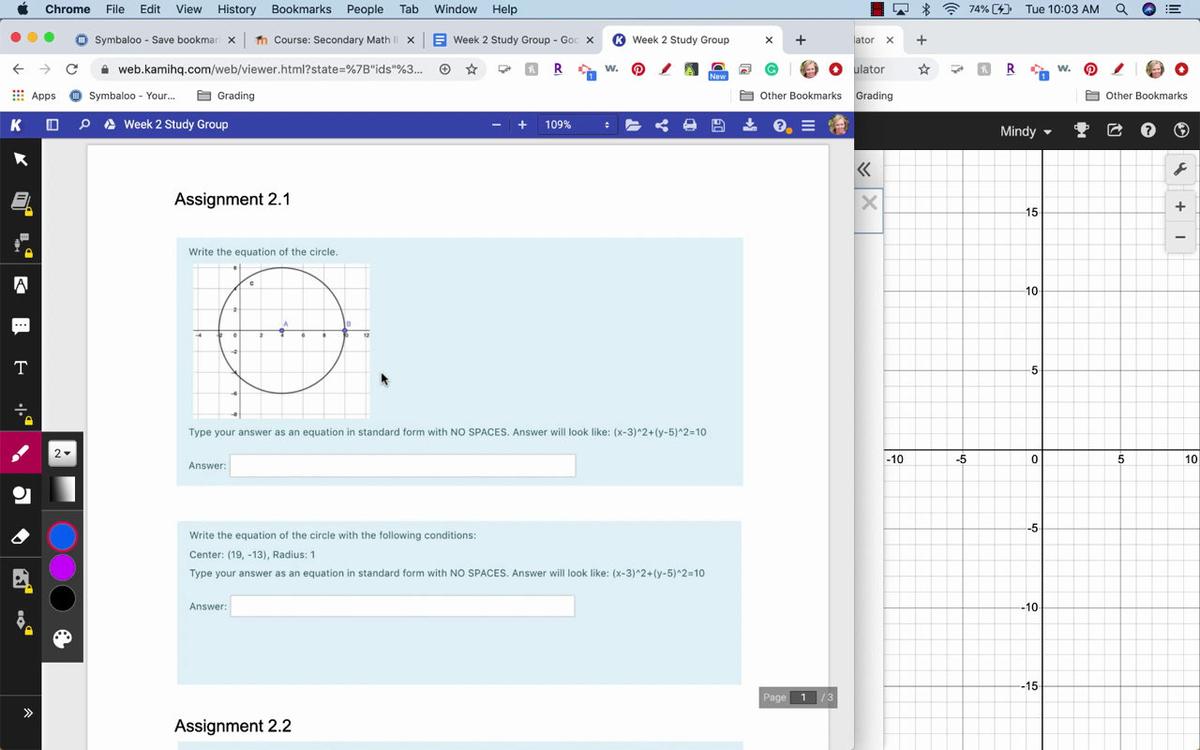Screen dimensions: 1200x750
Task: Click the second Answer input field
Action: (402, 606)
